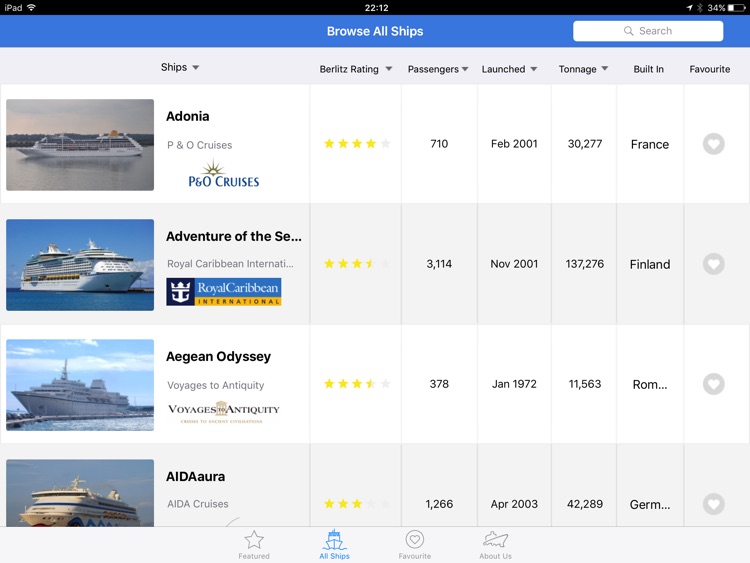Click passengers value 3,114
The width and height of the screenshot is (750, 563).
pos(439,264)
